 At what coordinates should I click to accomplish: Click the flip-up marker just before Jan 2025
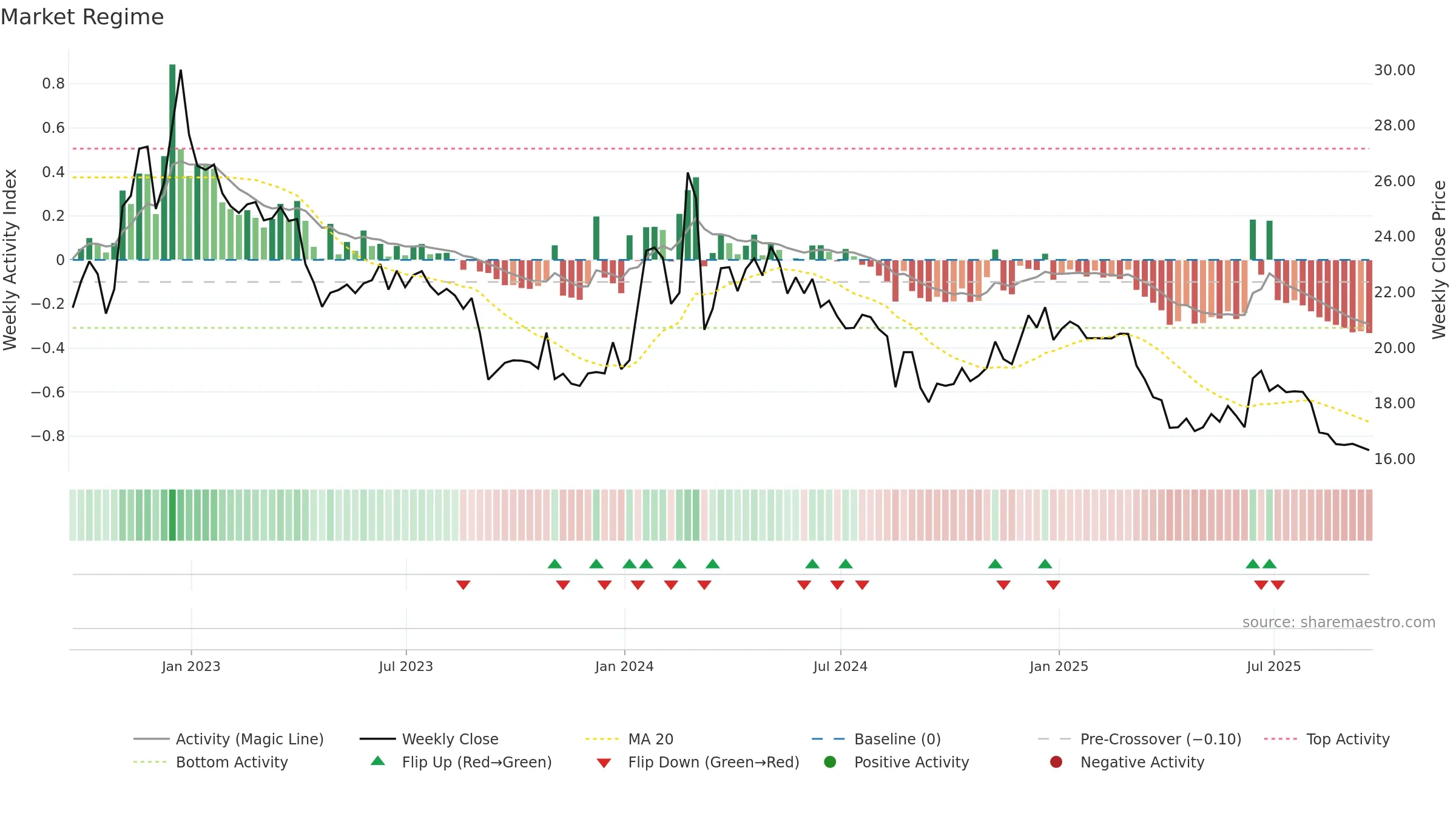[x=1045, y=564]
